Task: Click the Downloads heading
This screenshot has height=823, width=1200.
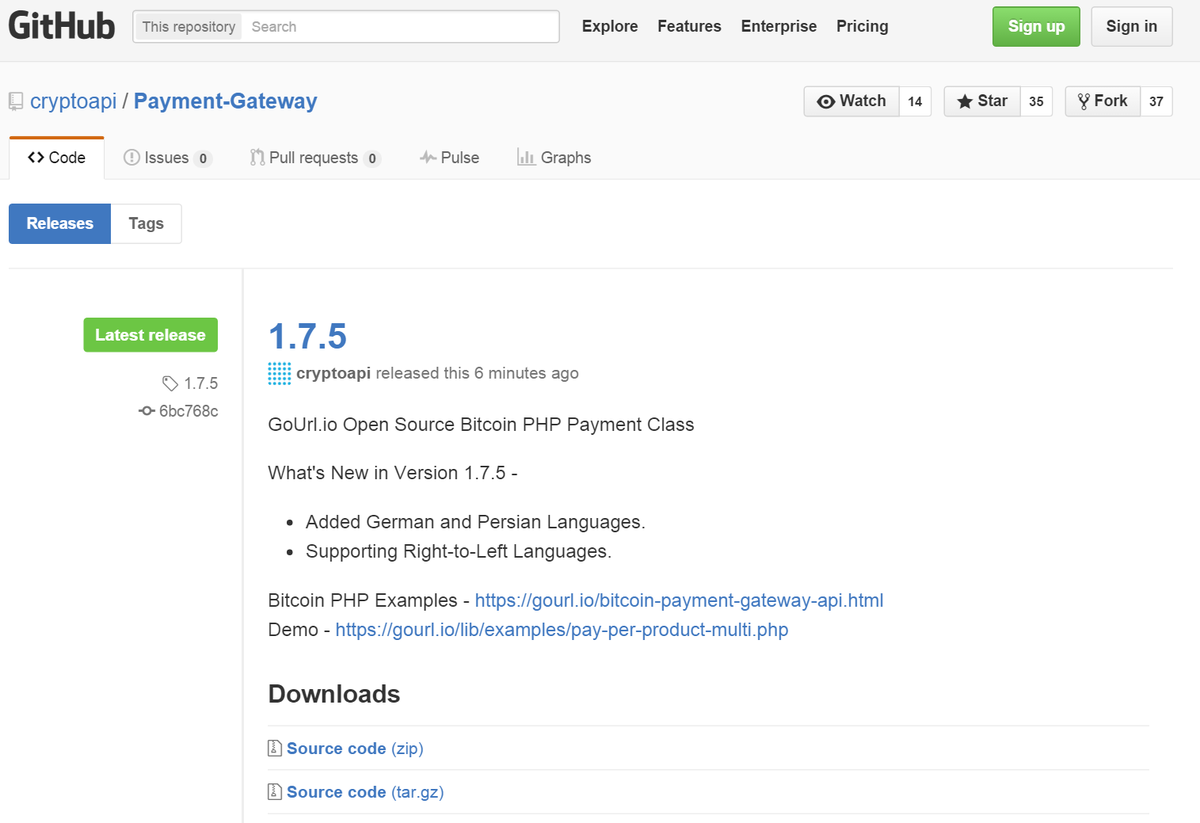Action: [x=334, y=694]
